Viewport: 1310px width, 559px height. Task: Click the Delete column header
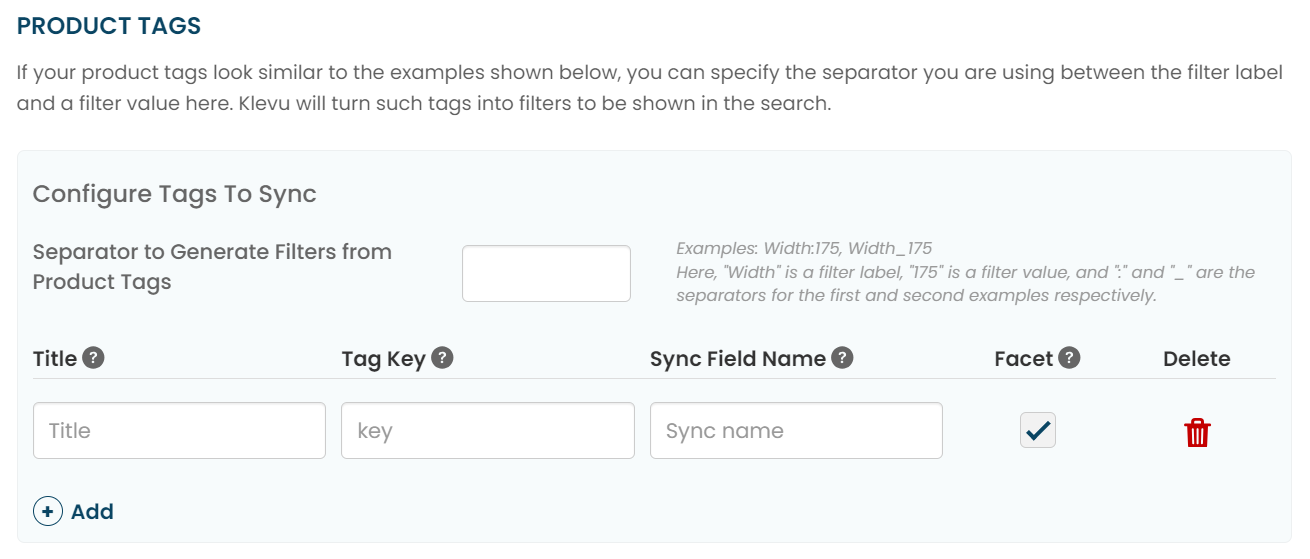[x=1196, y=358]
